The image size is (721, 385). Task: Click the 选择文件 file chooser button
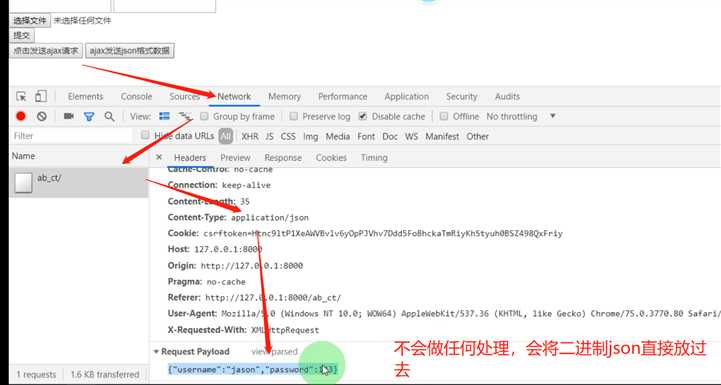[x=30, y=20]
